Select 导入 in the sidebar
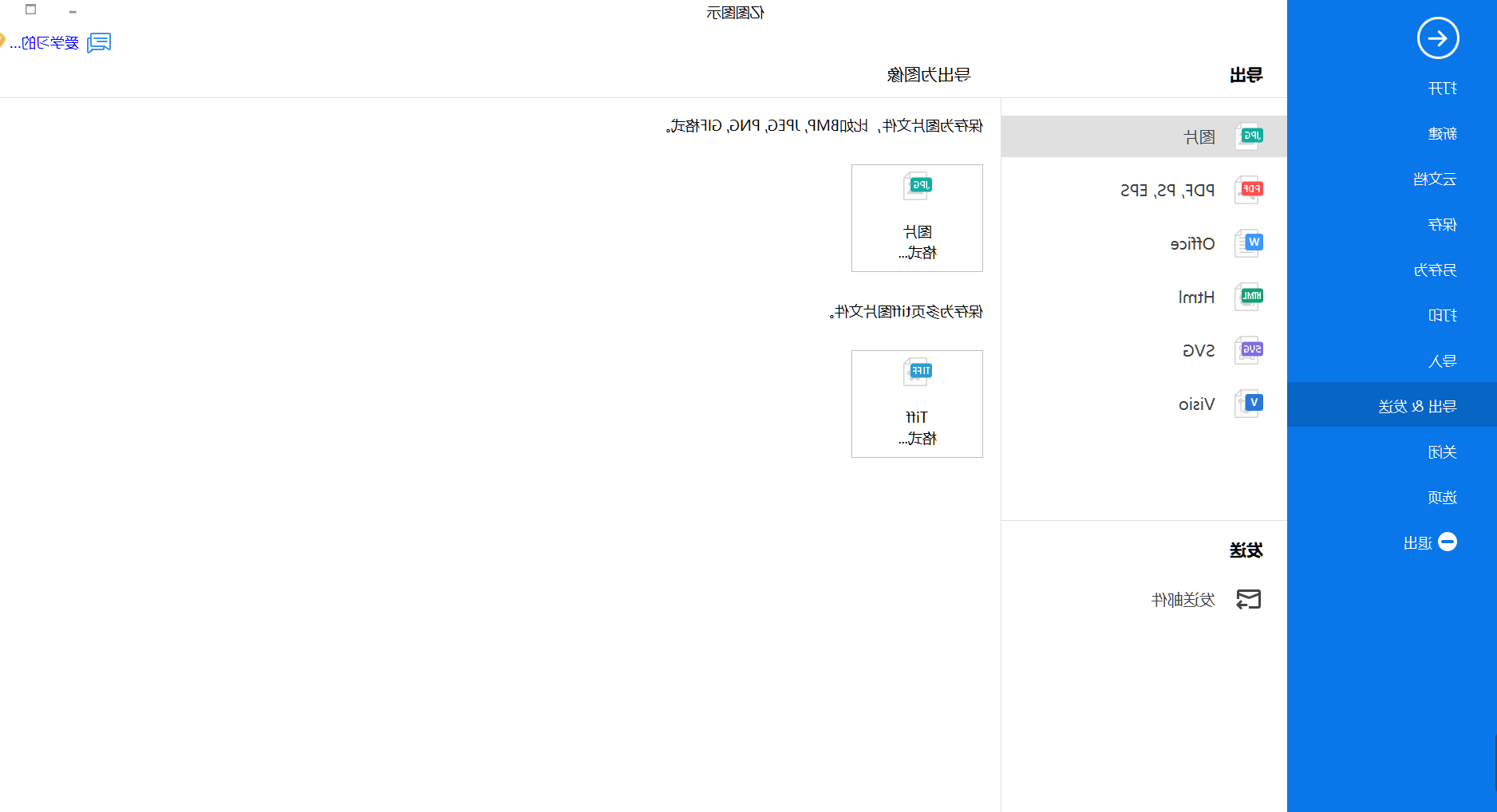Screen dimensions: 1497x812 1442,361
